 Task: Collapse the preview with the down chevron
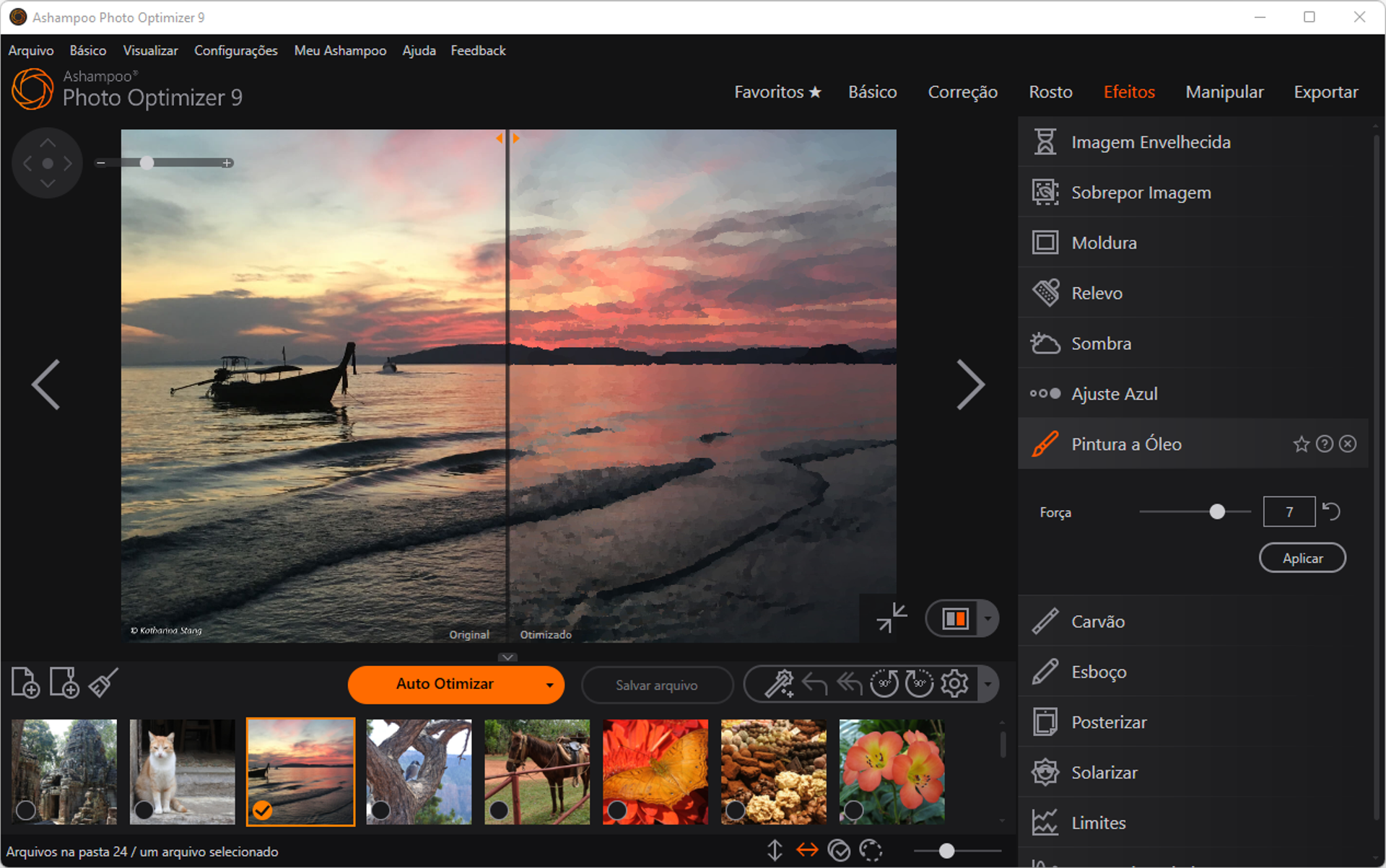pos(507,657)
